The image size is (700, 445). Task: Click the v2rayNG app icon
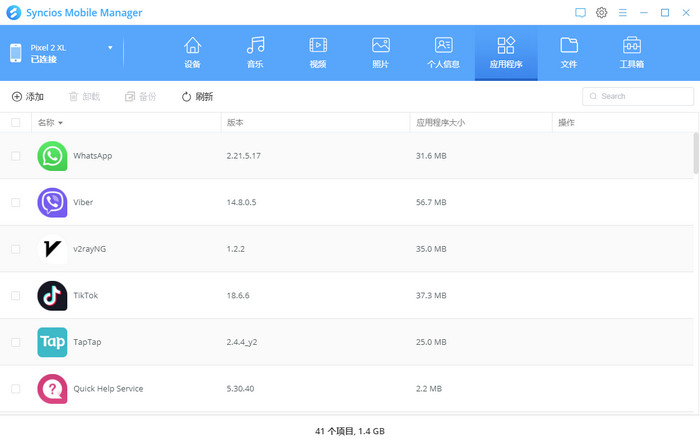click(x=52, y=249)
